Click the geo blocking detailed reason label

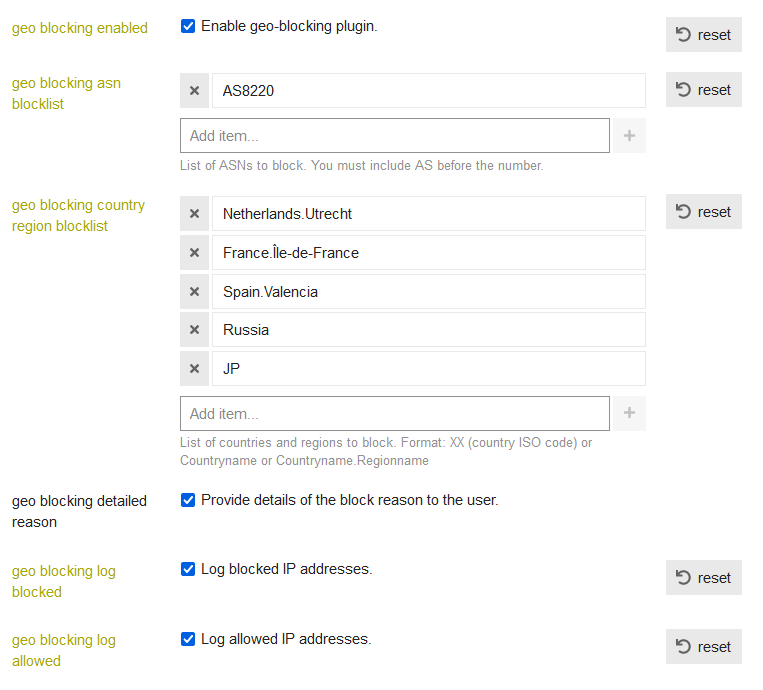click(x=79, y=511)
